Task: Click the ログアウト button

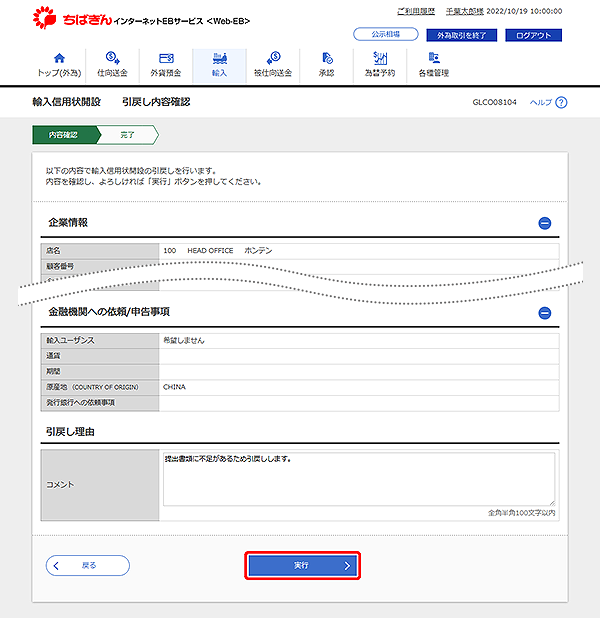Action: (x=533, y=35)
